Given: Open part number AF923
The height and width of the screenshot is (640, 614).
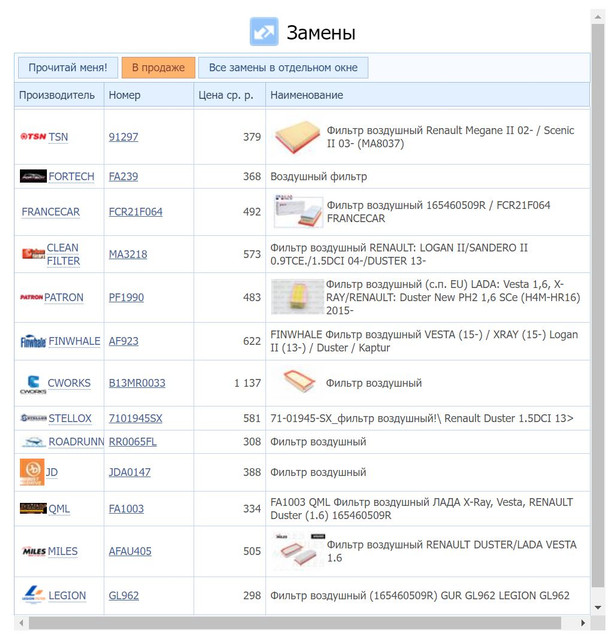Looking at the screenshot, I should coord(123,341).
